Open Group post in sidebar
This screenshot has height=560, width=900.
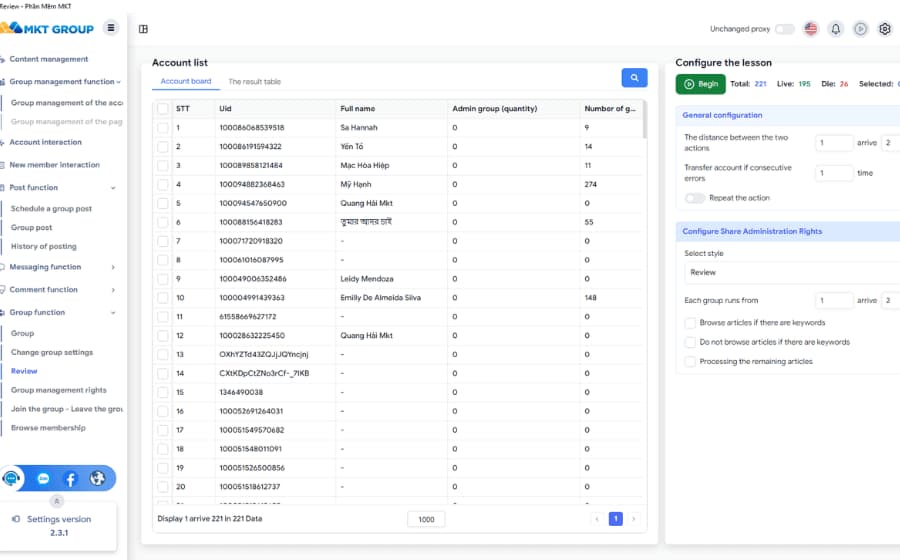pyautogui.click(x=31, y=227)
